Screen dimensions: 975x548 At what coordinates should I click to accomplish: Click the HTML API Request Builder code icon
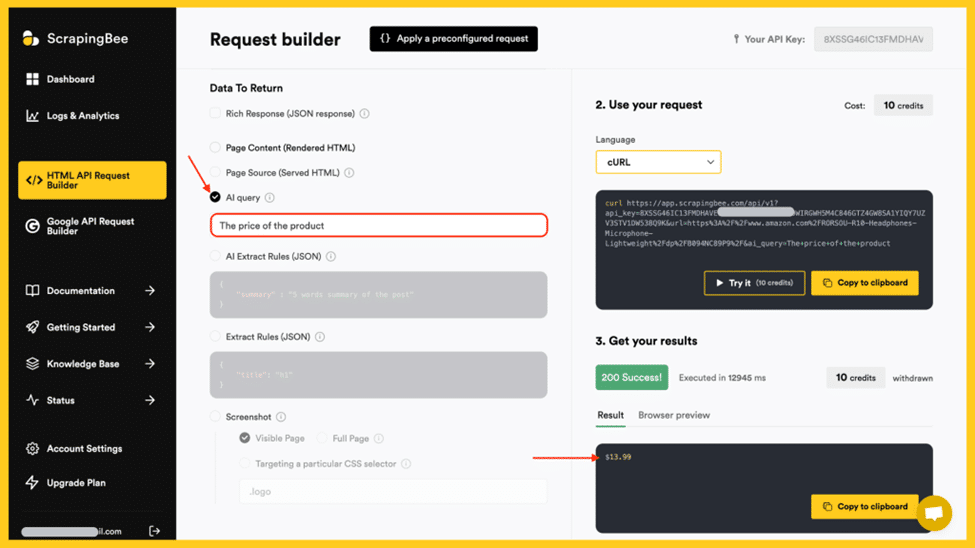pos(34,180)
